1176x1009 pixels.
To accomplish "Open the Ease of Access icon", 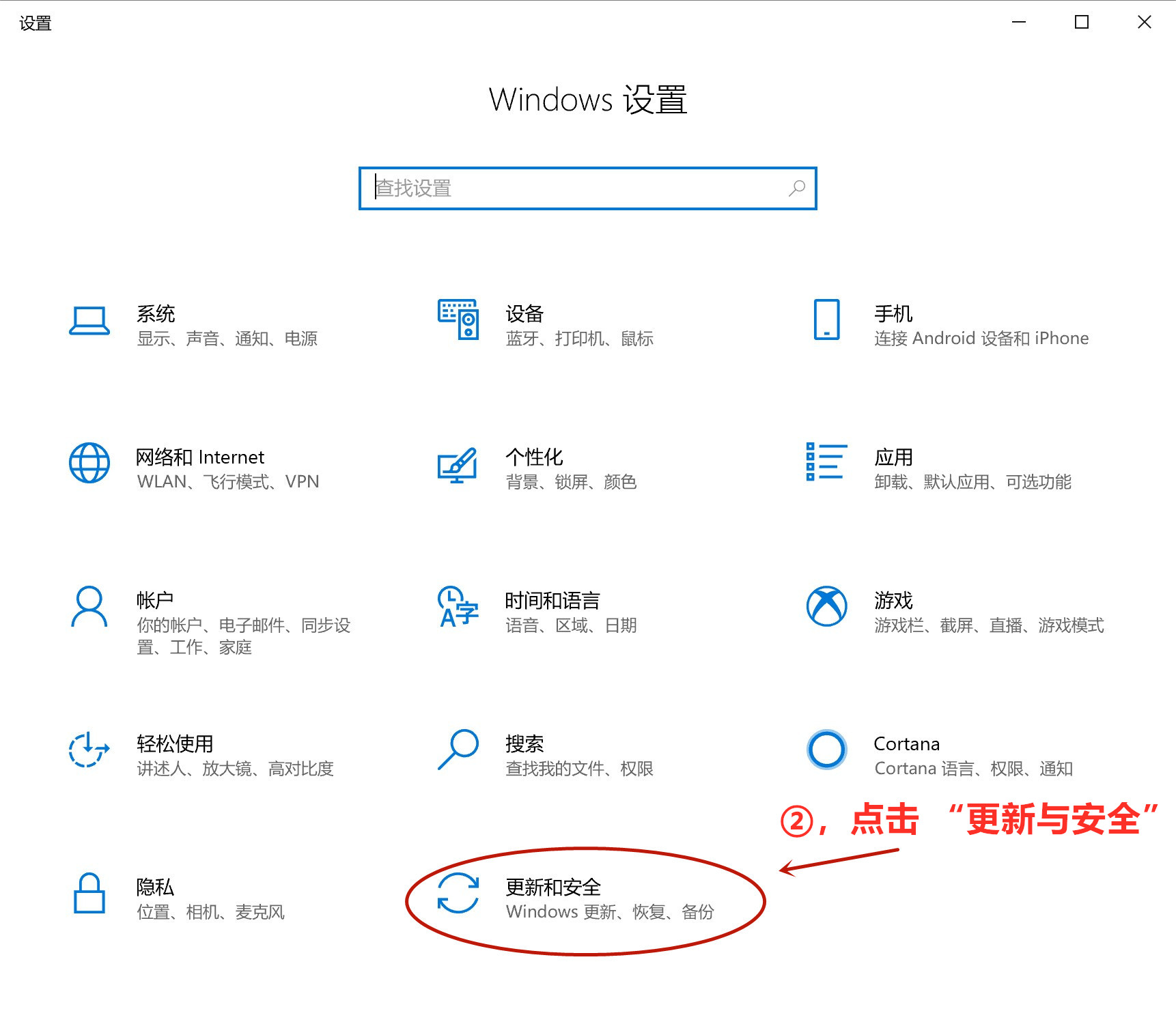I will (x=89, y=750).
